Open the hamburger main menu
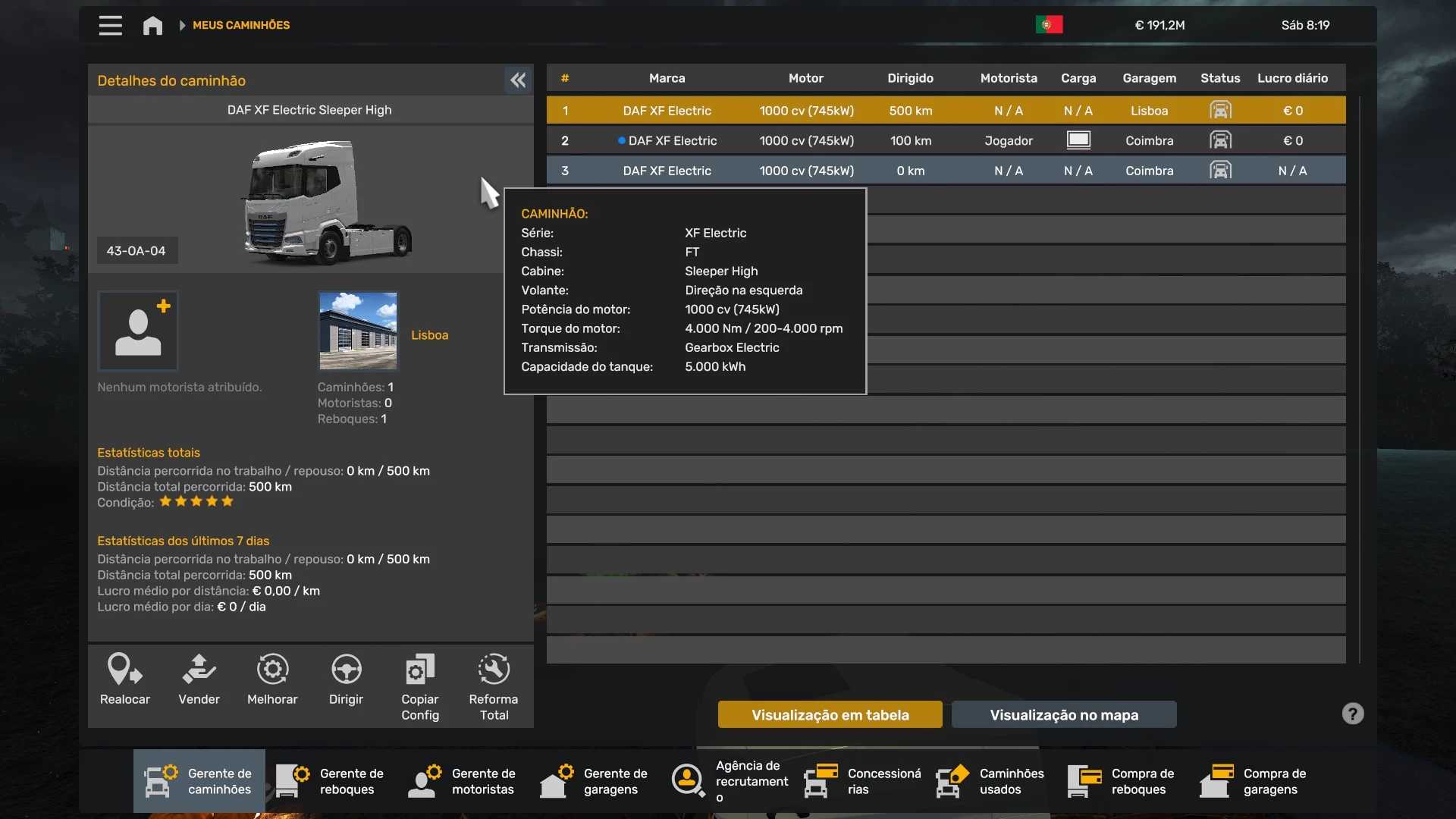Viewport: 1456px width, 819px height. coord(111,26)
